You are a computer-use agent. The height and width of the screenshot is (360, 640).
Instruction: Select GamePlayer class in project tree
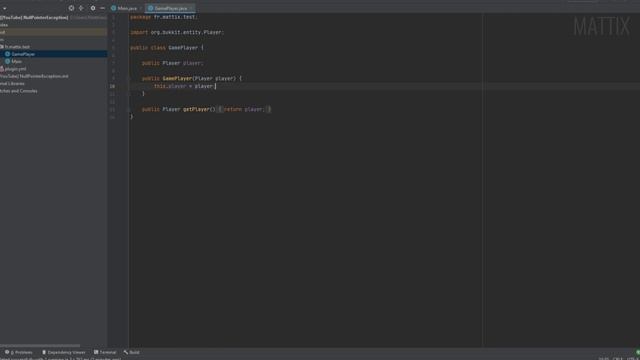(x=23, y=54)
